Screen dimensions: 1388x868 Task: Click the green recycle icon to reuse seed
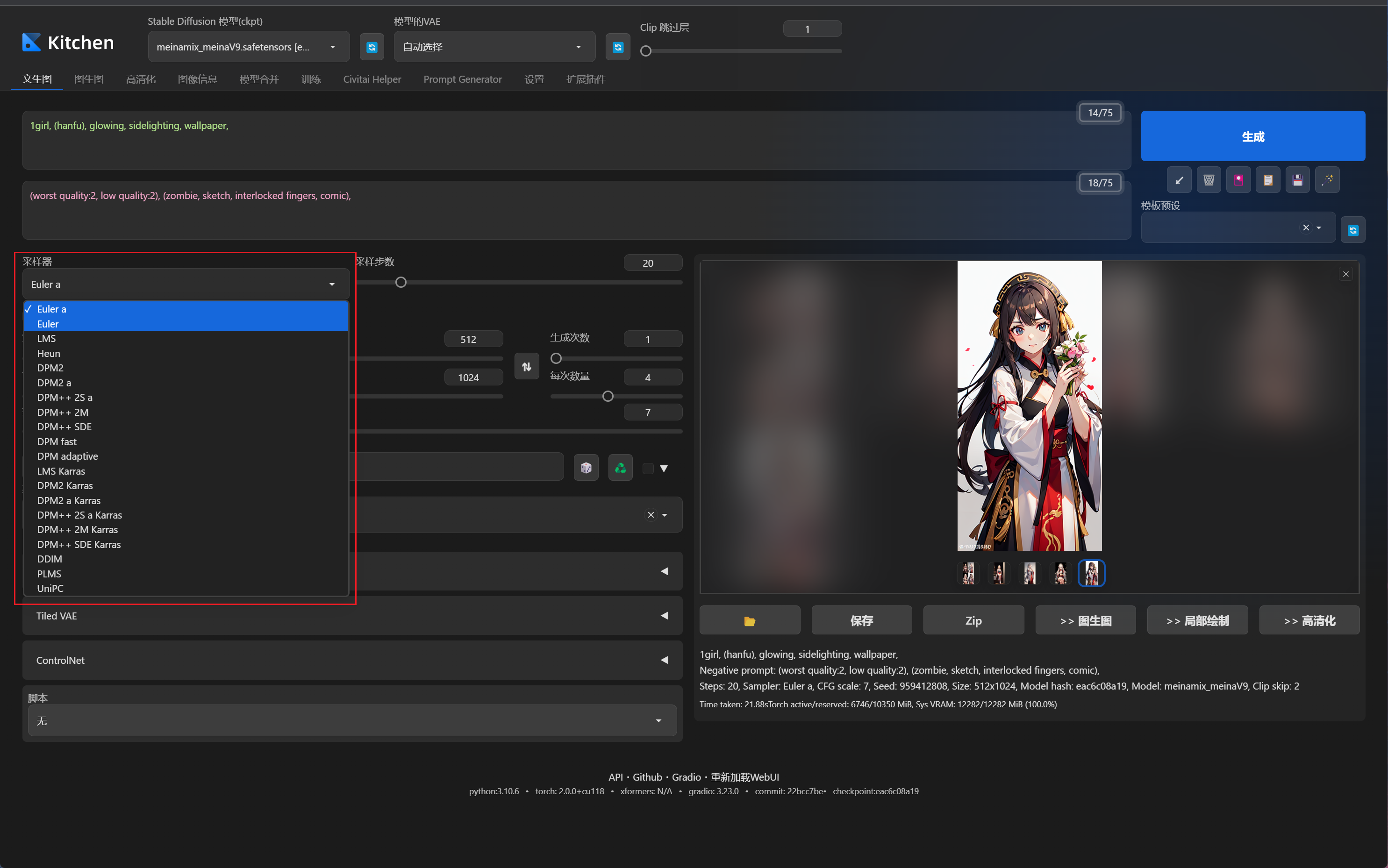(x=620, y=468)
